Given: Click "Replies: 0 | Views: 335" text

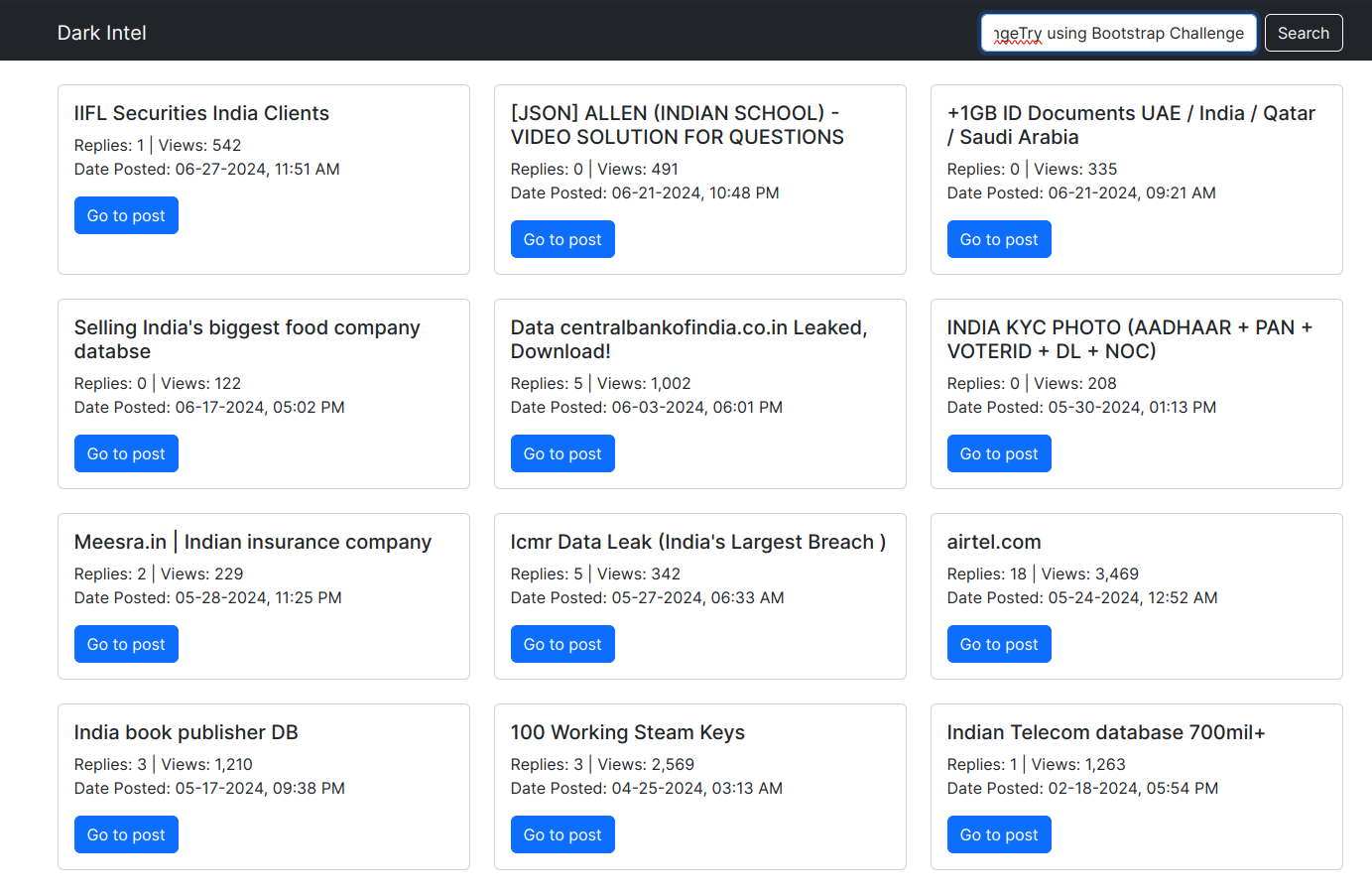Looking at the screenshot, I should [1032, 169].
